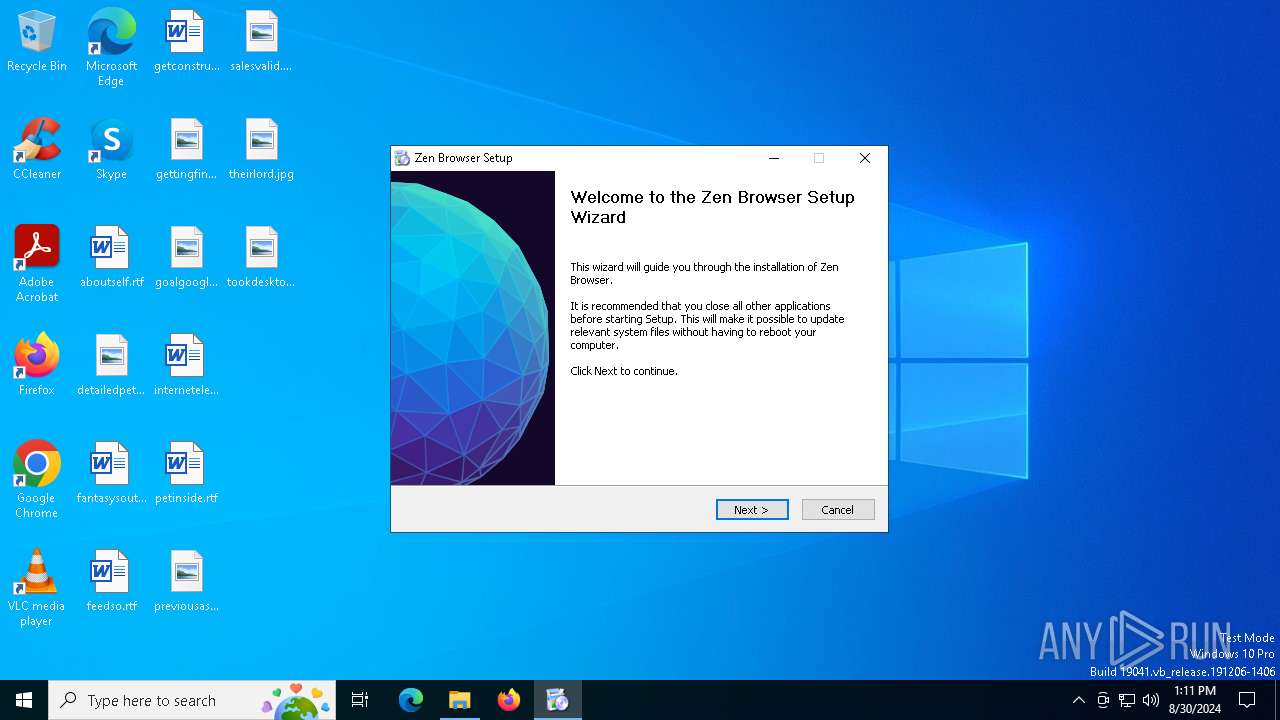
Task: Launch Microsoft Edge from the taskbar
Action: 411,700
